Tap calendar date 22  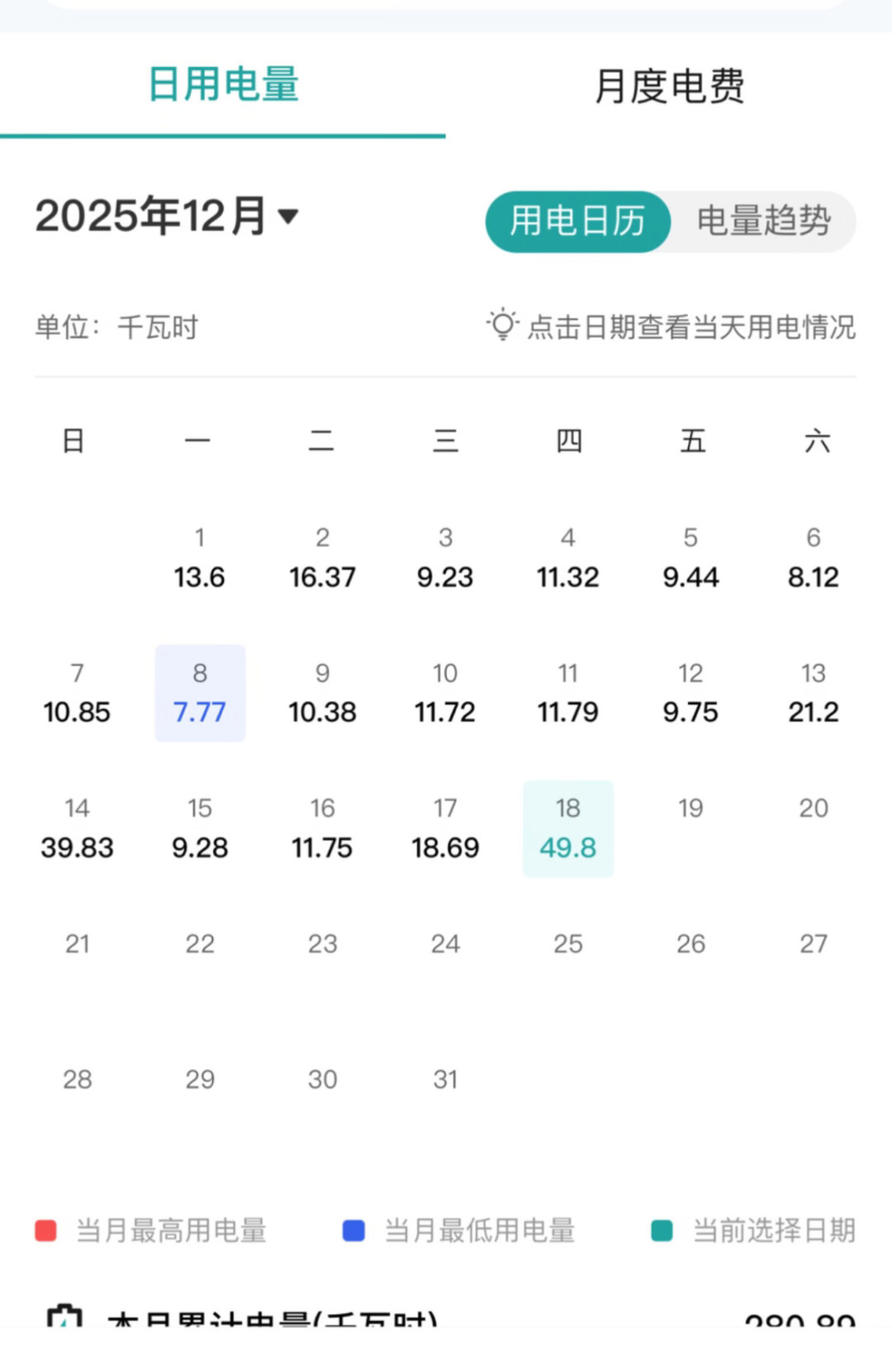(200, 944)
